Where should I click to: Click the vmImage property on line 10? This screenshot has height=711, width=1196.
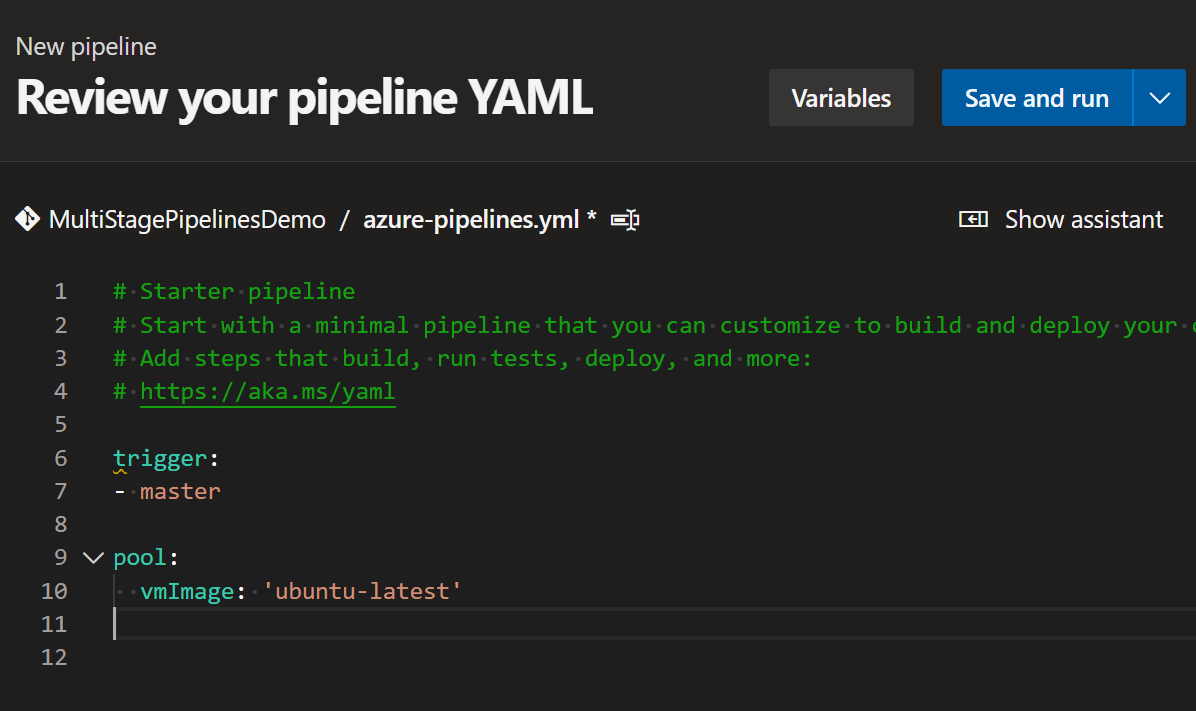coord(186,590)
